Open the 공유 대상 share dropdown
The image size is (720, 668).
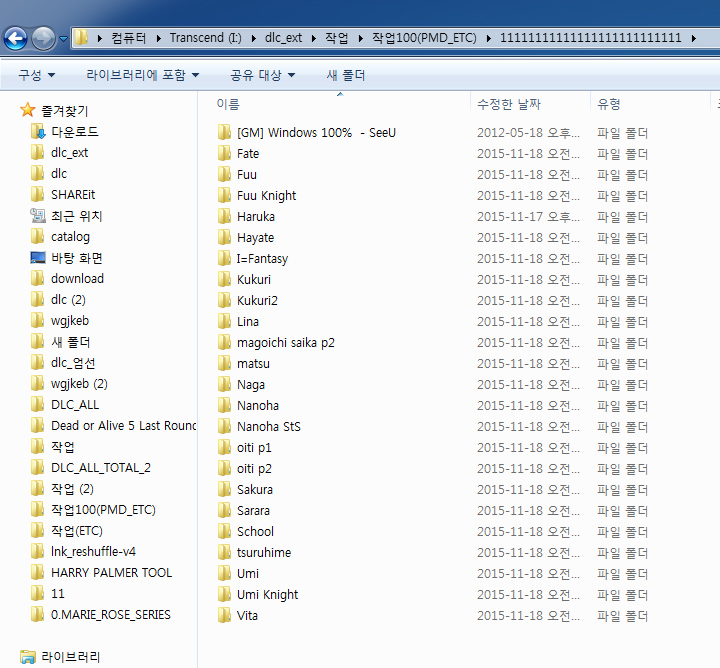(262, 75)
